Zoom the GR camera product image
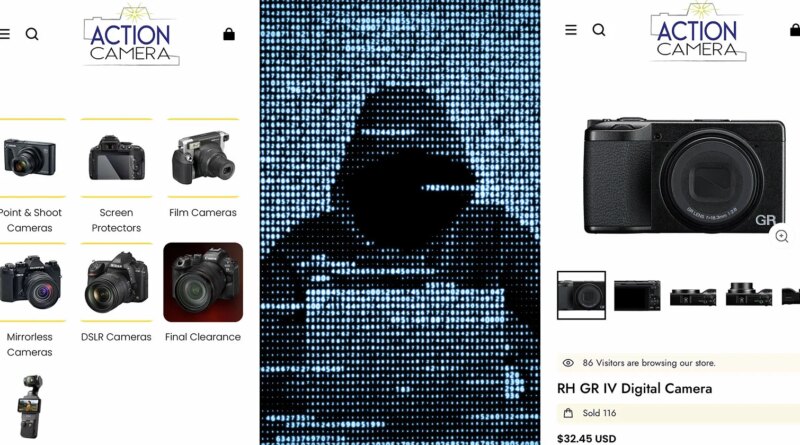Image resolution: width=800 pixels, height=445 pixels. click(x=782, y=236)
